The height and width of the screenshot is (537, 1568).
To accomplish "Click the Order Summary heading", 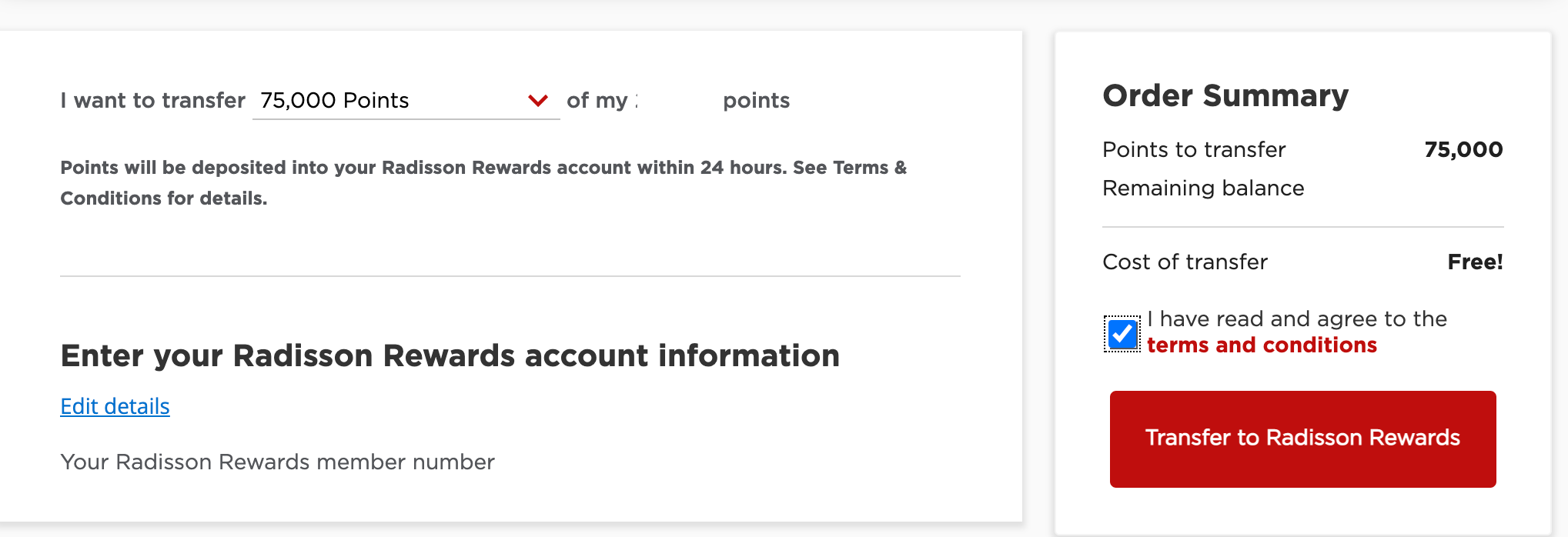I will coord(1225,96).
